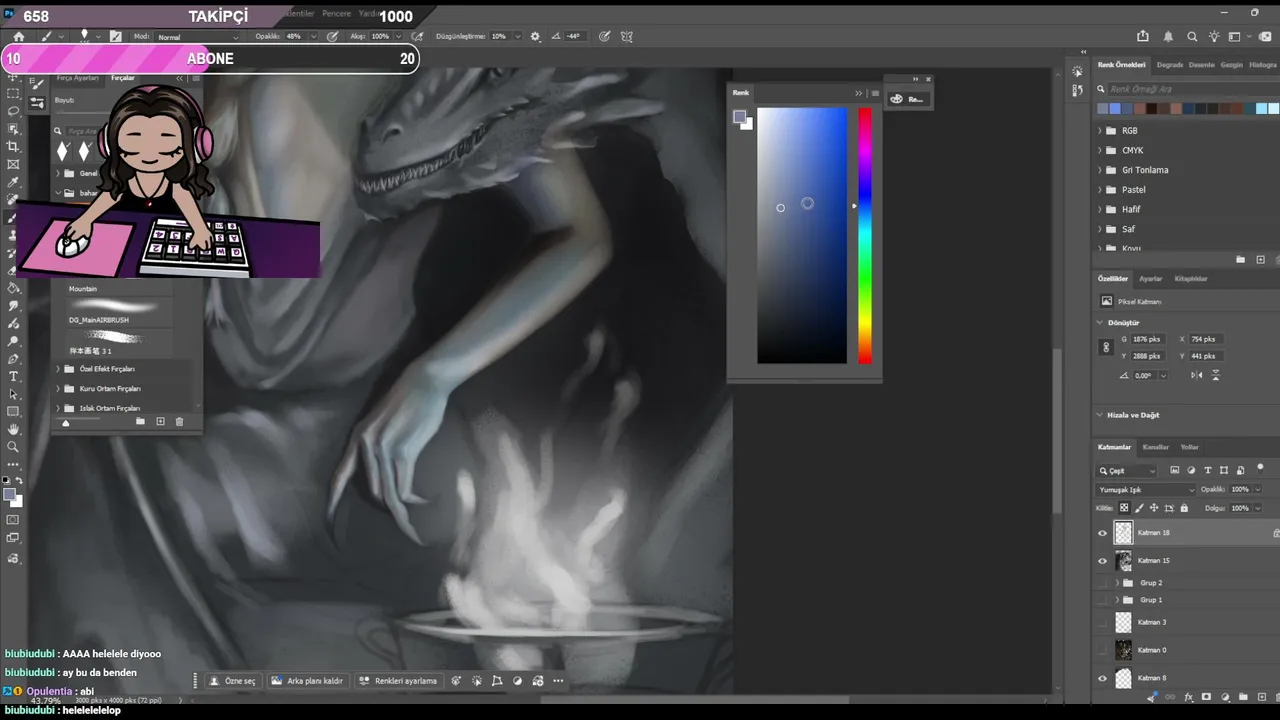Open the layer filter Çeşit dropdown
The height and width of the screenshot is (720, 1280).
[x=1127, y=470]
